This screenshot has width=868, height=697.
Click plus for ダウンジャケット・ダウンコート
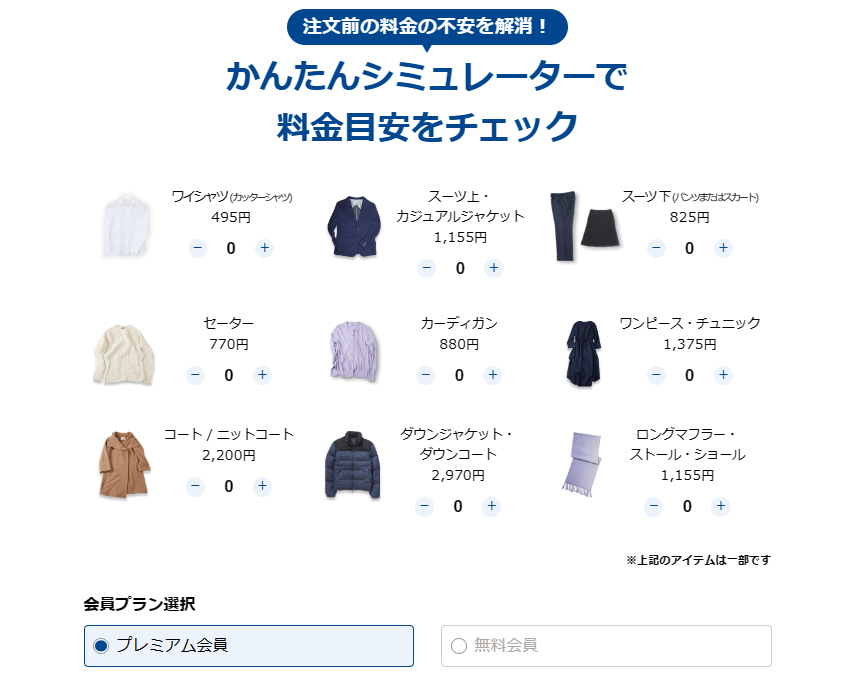tap(491, 506)
